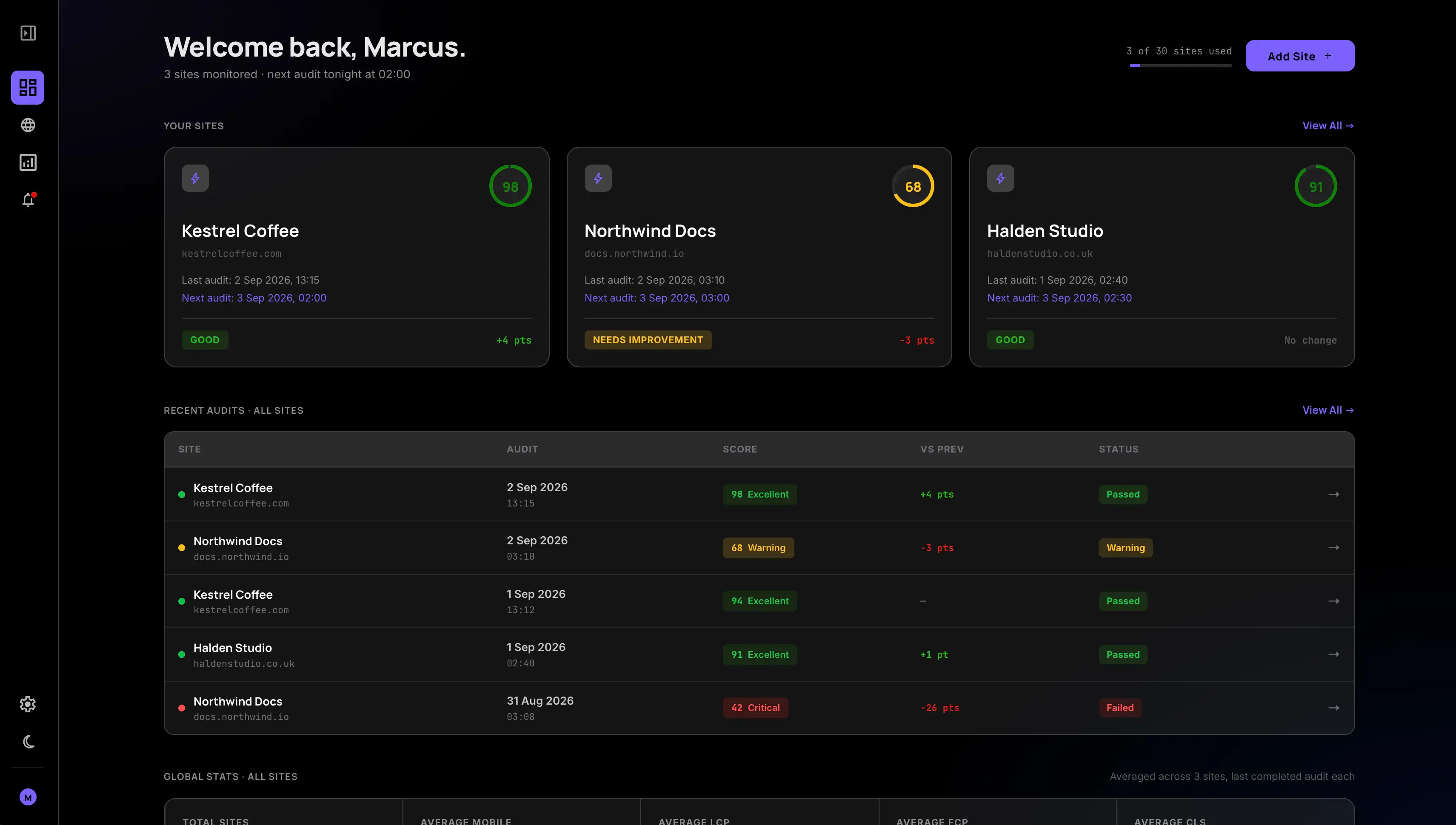1456x825 pixels.
Task: Click the GOOD badge on Kestrel Coffee card
Action: point(205,340)
